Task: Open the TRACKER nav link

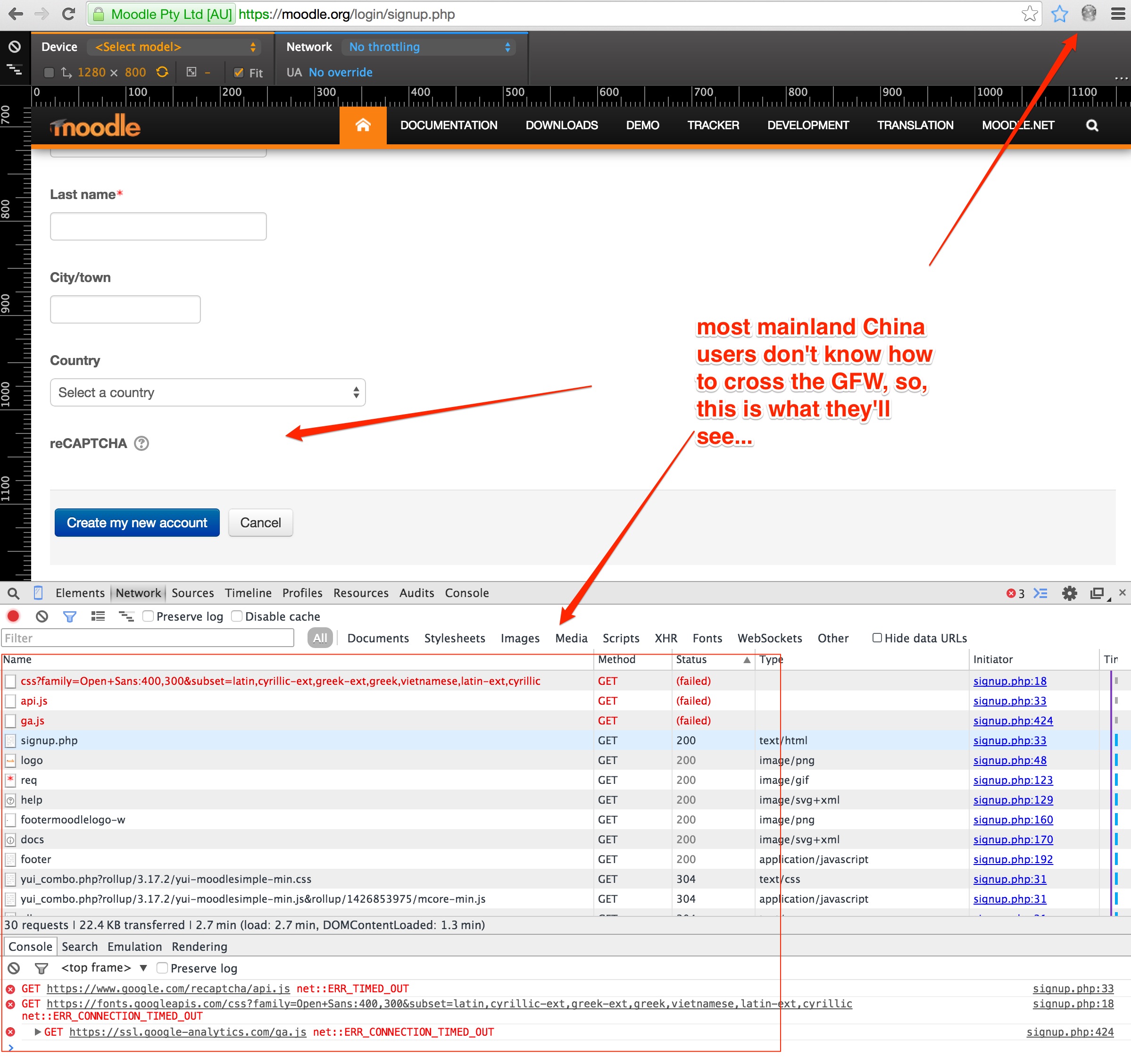Action: point(713,125)
